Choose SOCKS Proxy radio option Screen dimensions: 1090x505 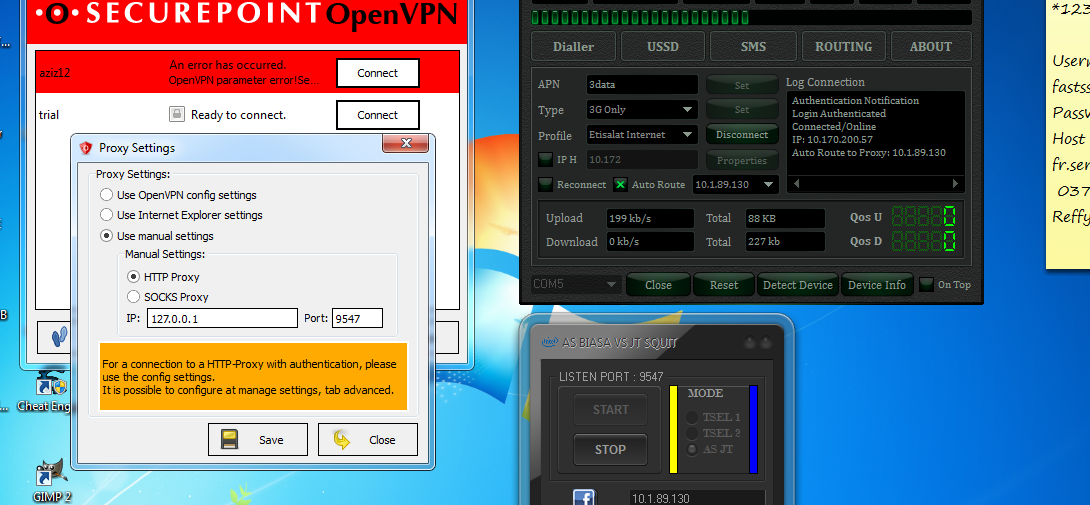[x=133, y=297]
